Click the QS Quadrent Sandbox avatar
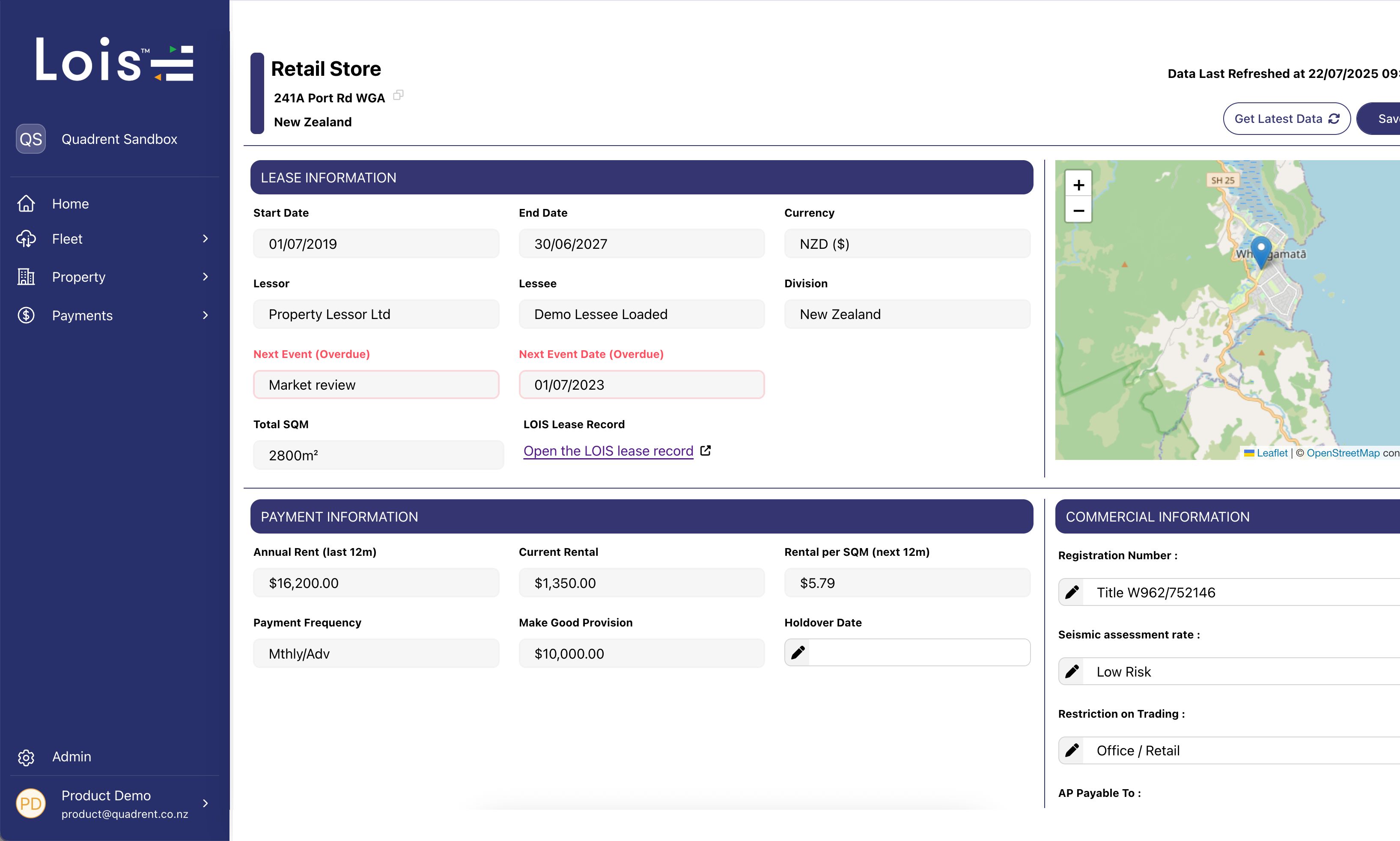 point(30,139)
